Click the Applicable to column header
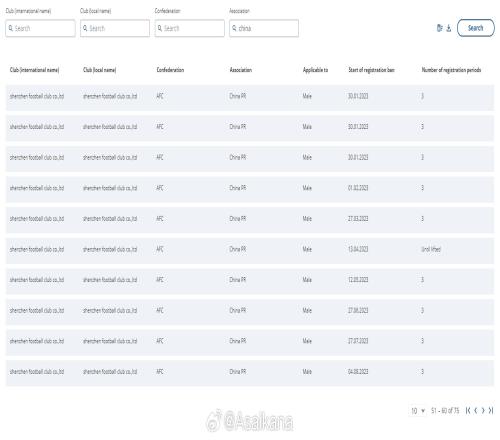500x440 pixels. pyautogui.click(x=315, y=70)
